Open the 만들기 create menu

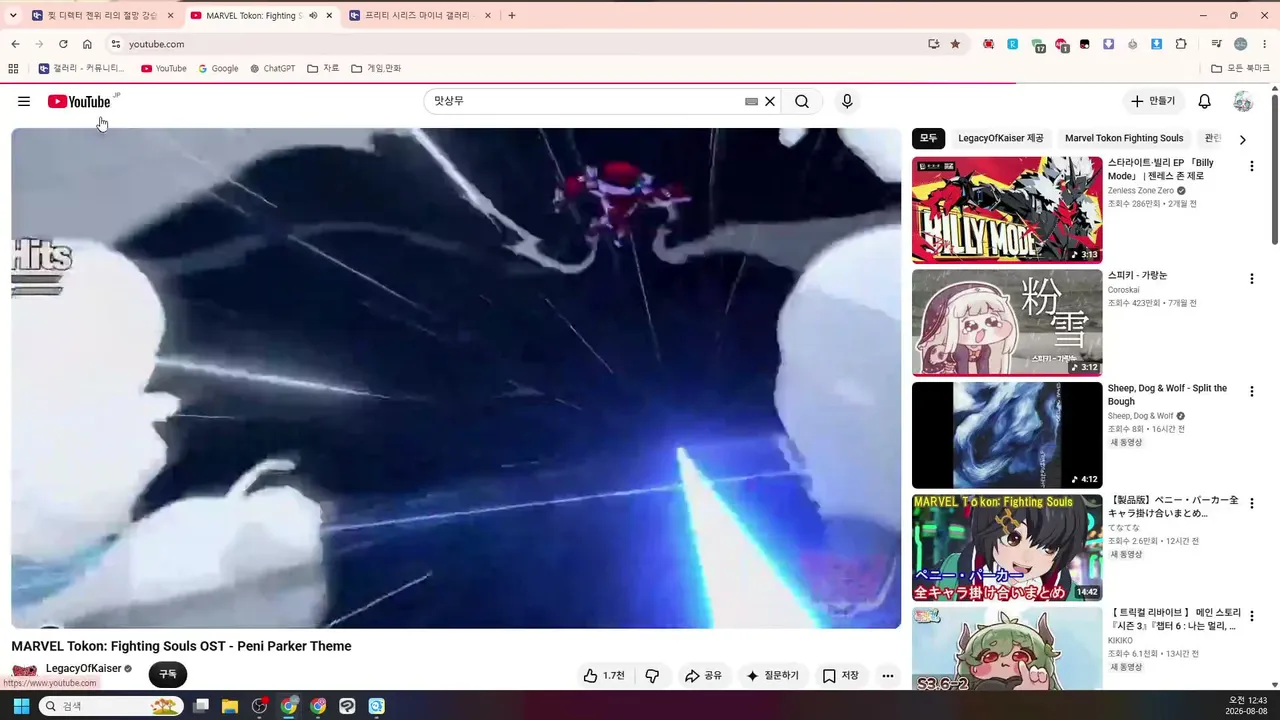click(x=1154, y=101)
